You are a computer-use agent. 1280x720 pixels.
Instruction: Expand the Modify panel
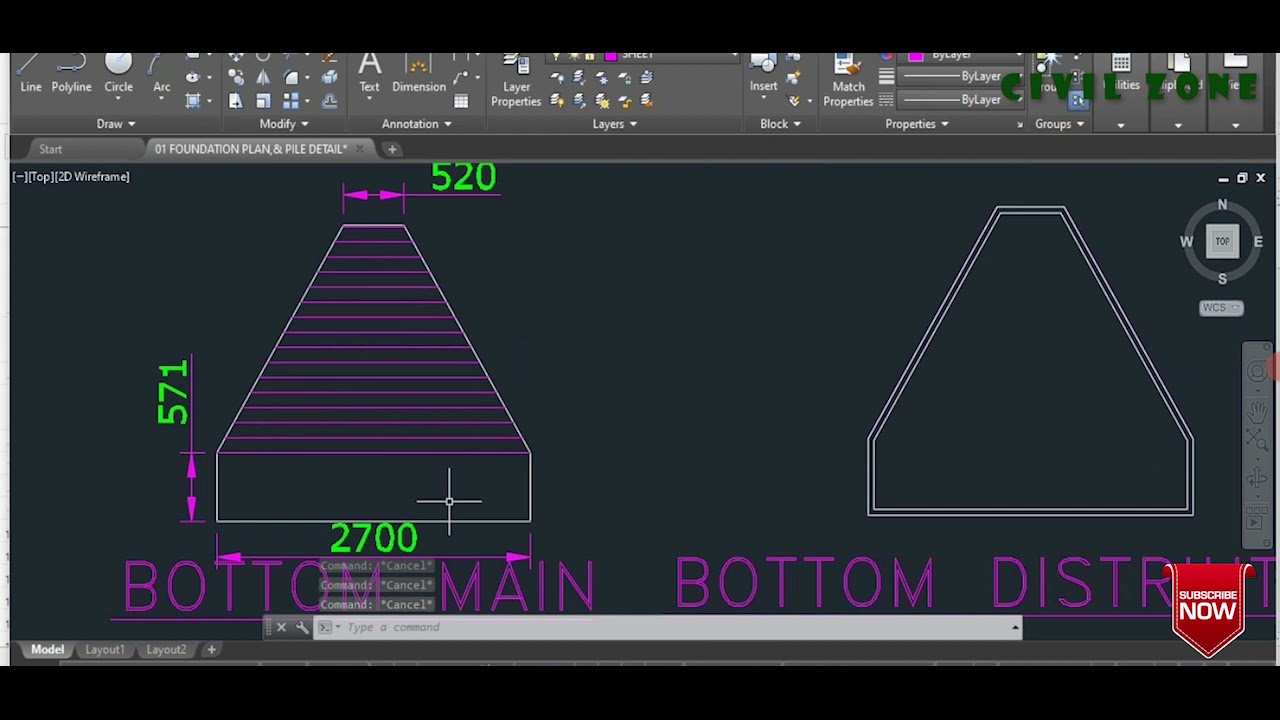point(284,124)
